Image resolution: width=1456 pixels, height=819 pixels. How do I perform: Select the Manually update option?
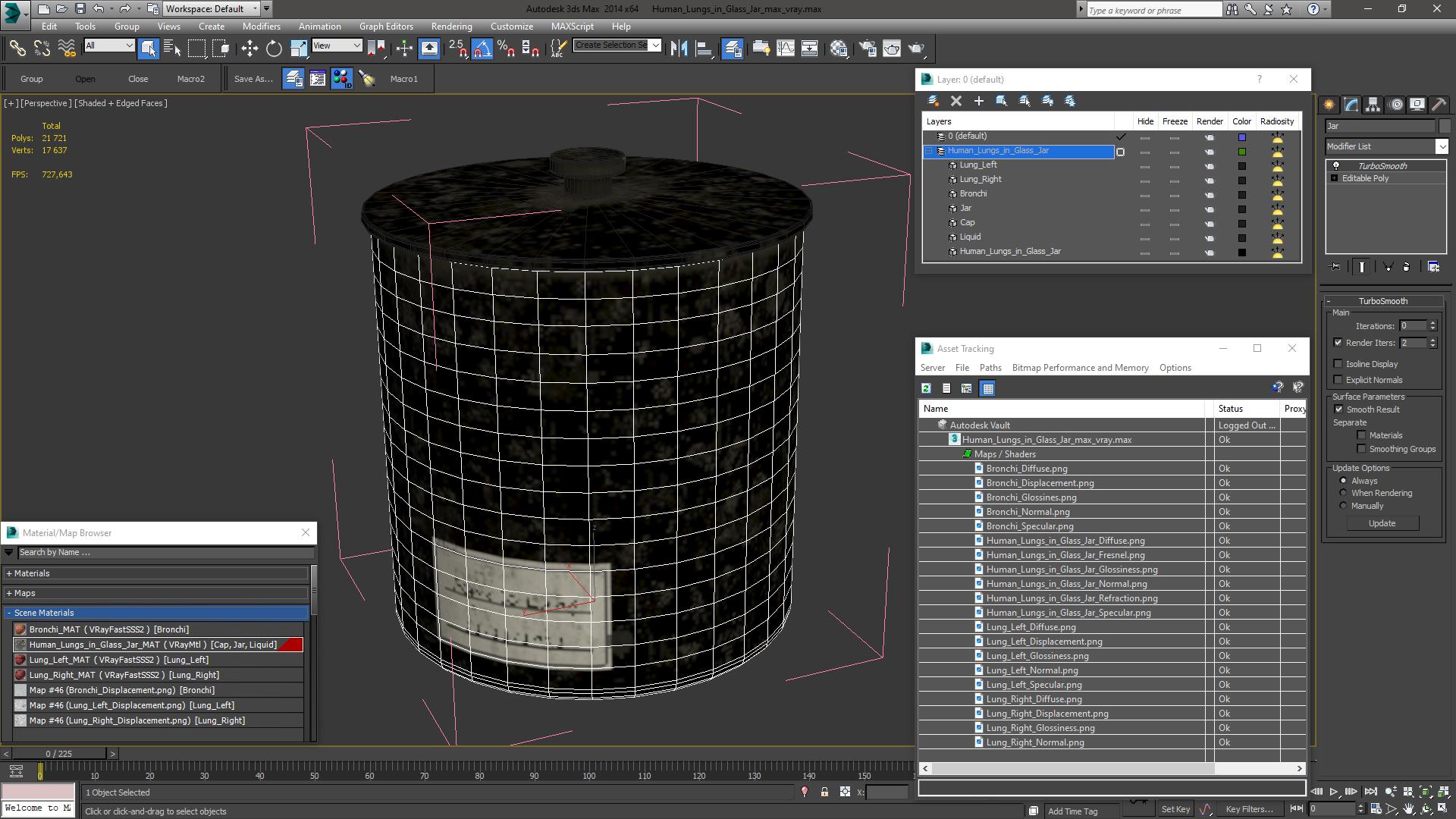point(1343,506)
